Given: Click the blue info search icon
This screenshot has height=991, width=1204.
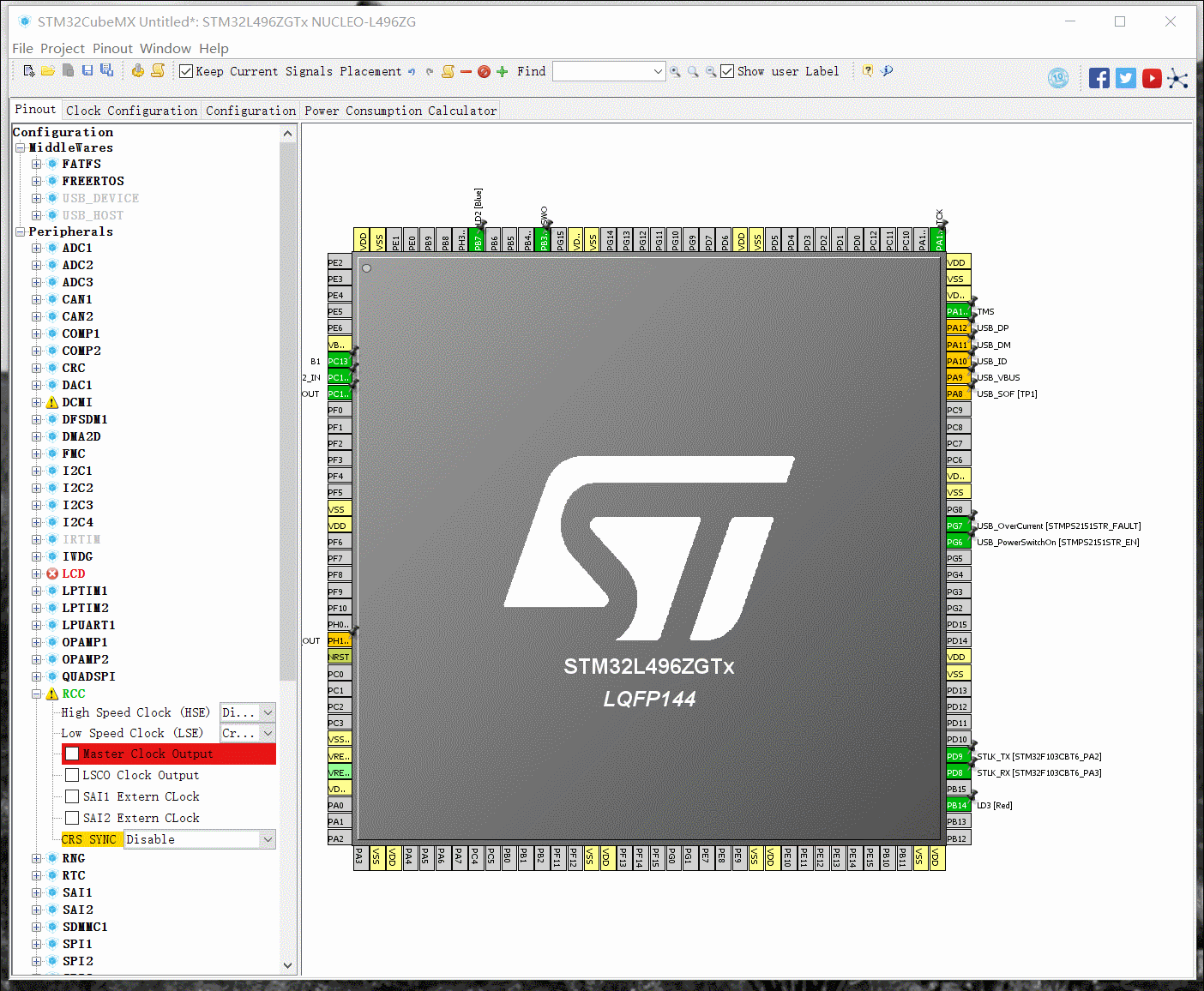Looking at the screenshot, I should (x=887, y=71).
